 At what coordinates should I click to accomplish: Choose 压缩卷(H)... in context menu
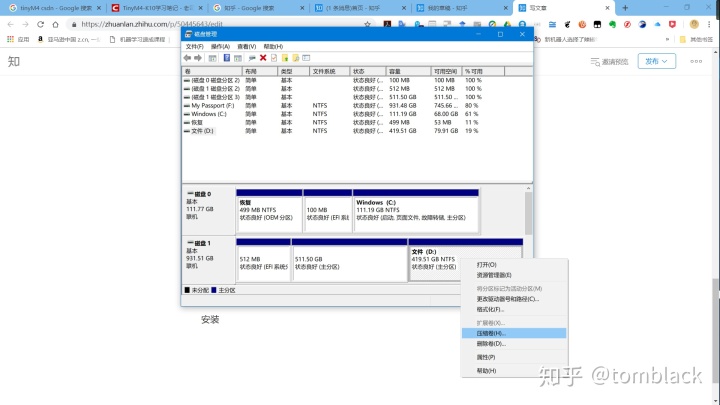514,333
